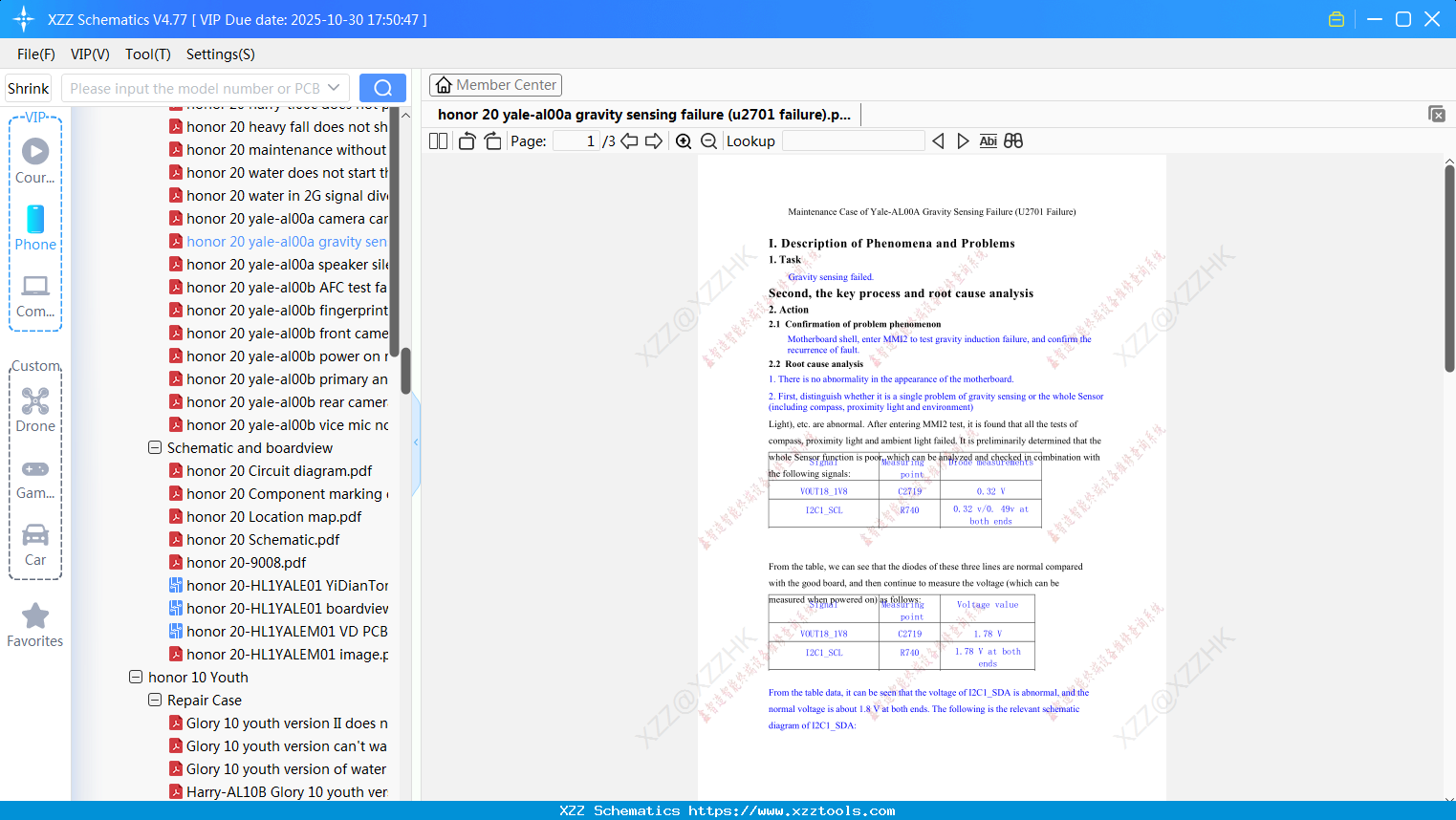Image resolution: width=1456 pixels, height=820 pixels.
Task: Open honor 20 water in 2G signal case
Action: (287, 195)
